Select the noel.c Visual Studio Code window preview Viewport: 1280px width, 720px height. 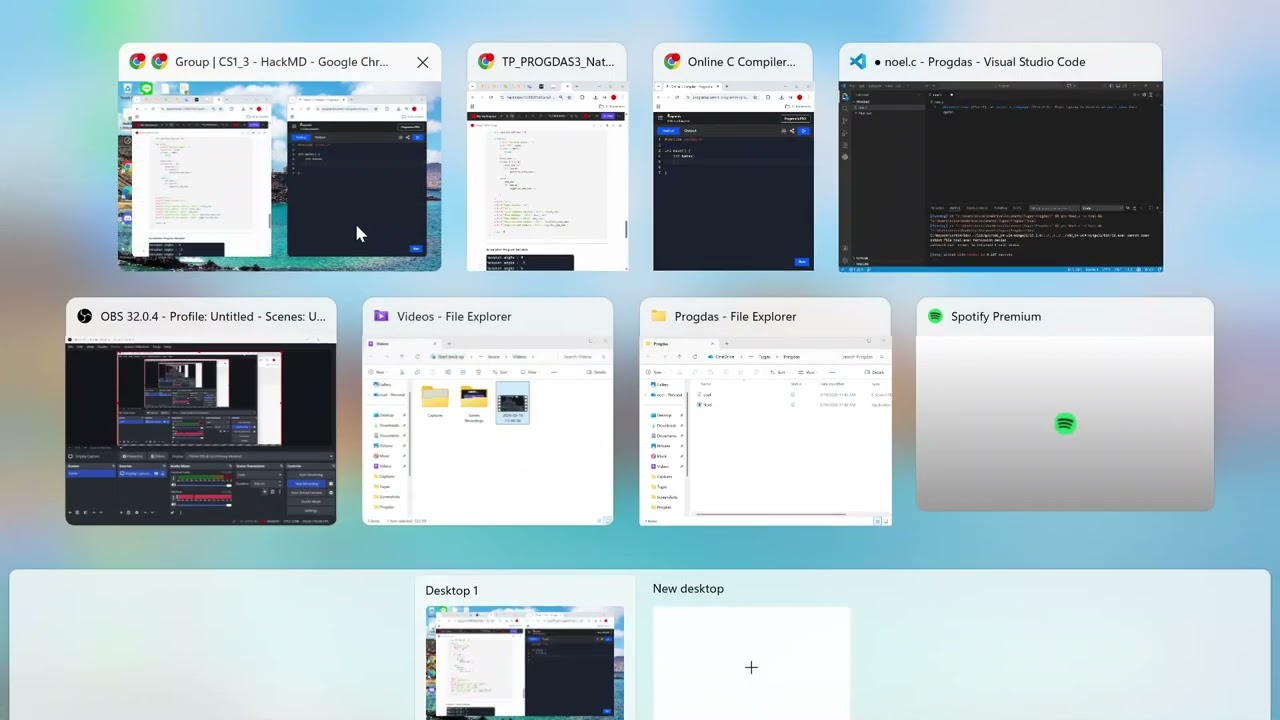[1000, 176]
